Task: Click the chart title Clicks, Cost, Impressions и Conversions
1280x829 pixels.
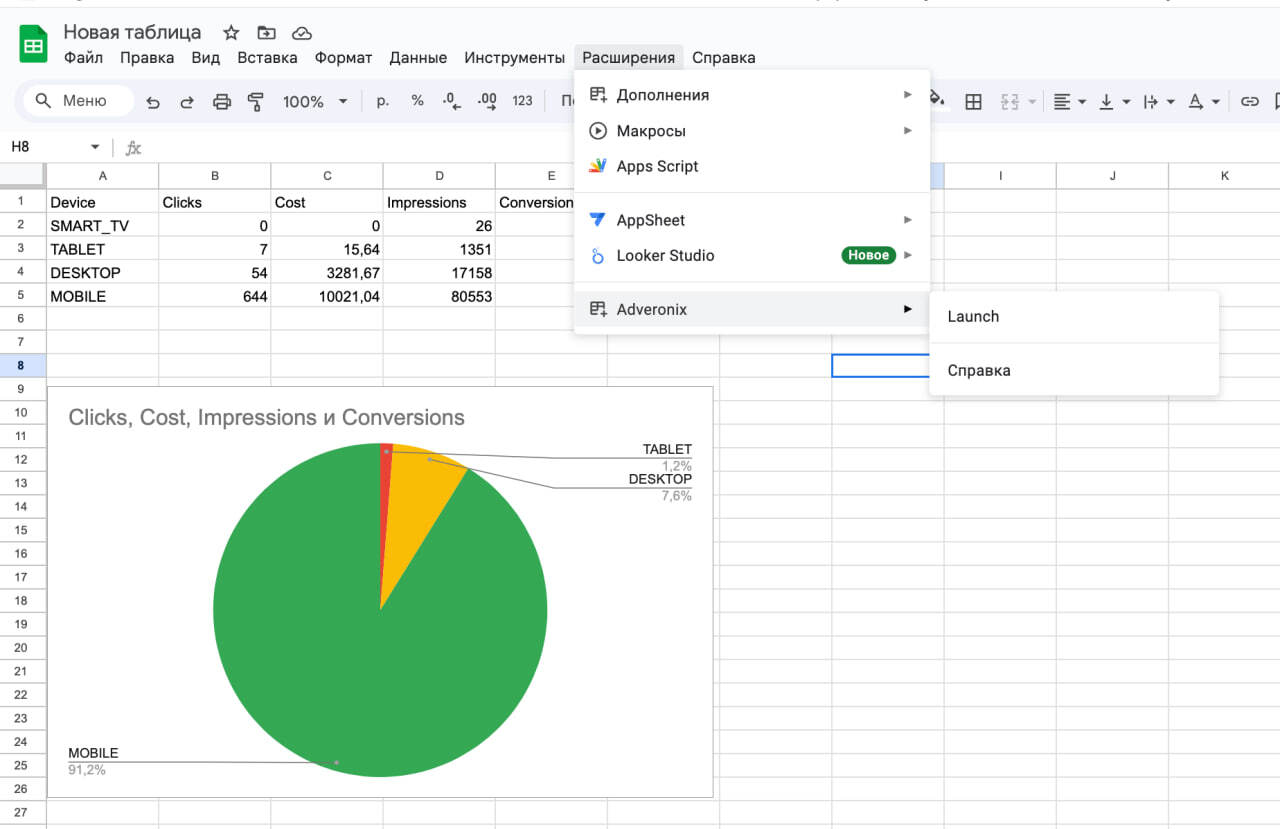Action: tap(266, 418)
